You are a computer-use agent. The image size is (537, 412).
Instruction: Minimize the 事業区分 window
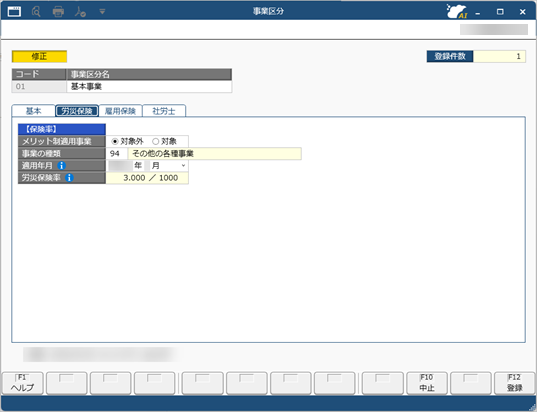click(478, 12)
